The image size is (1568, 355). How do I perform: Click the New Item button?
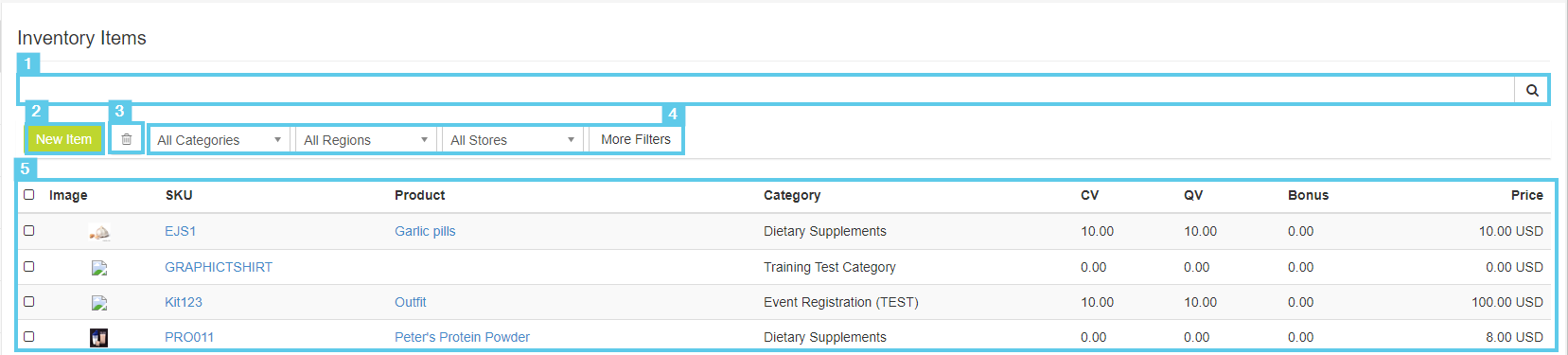click(x=64, y=139)
